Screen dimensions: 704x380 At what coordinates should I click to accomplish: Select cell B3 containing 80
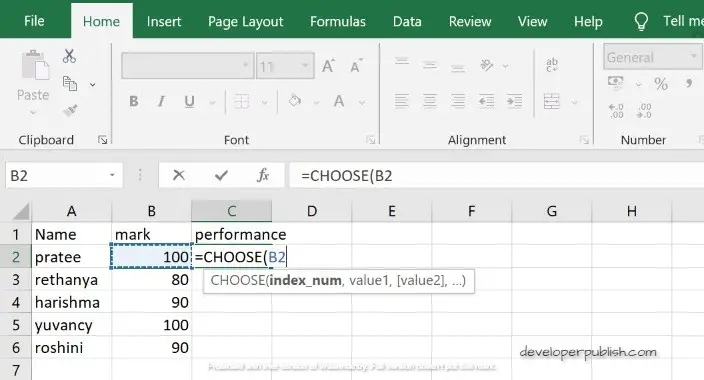click(x=152, y=279)
